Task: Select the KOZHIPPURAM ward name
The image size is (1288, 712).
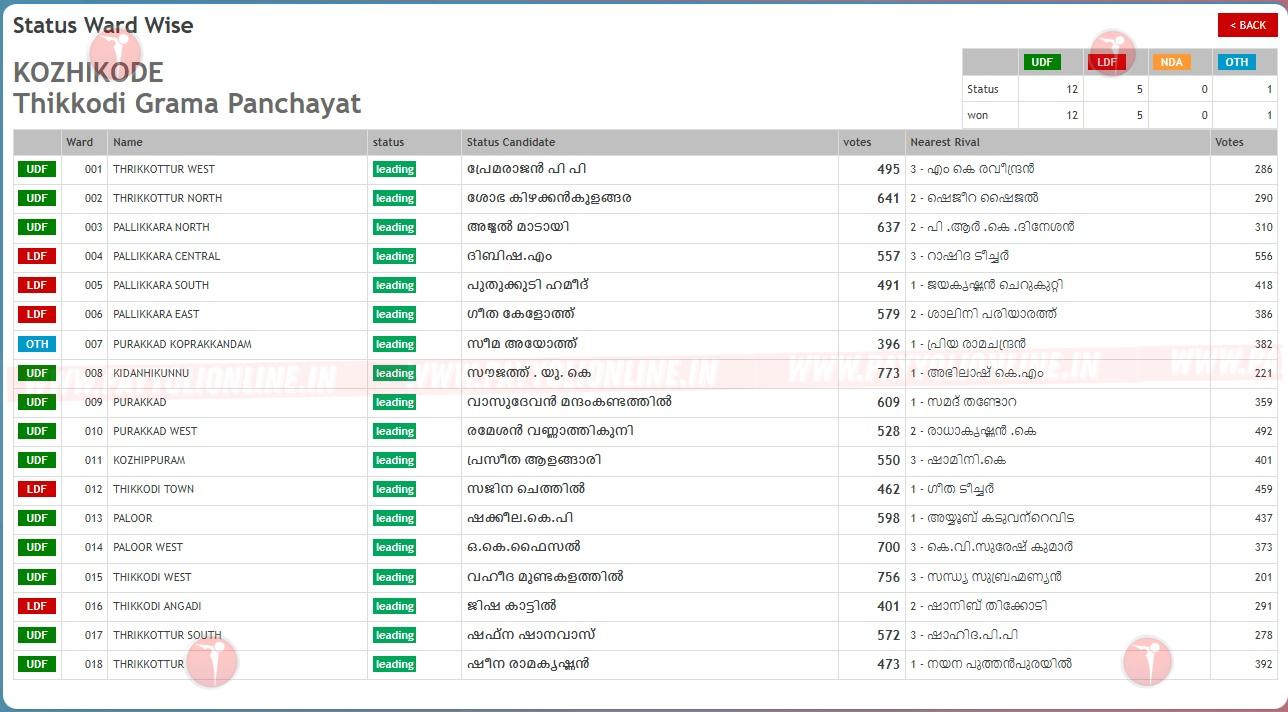Action: coord(149,460)
